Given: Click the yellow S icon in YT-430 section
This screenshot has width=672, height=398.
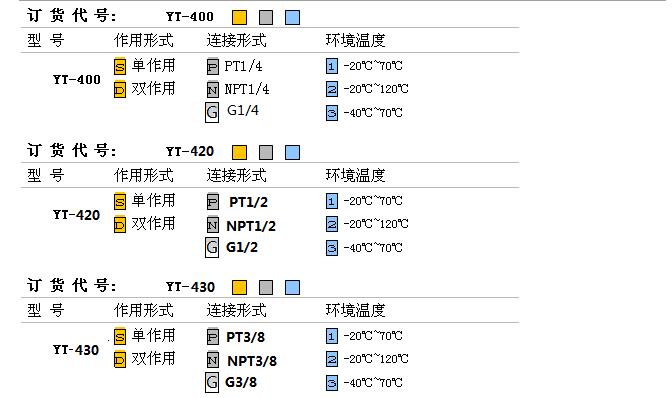Looking at the screenshot, I should (x=120, y=336).
